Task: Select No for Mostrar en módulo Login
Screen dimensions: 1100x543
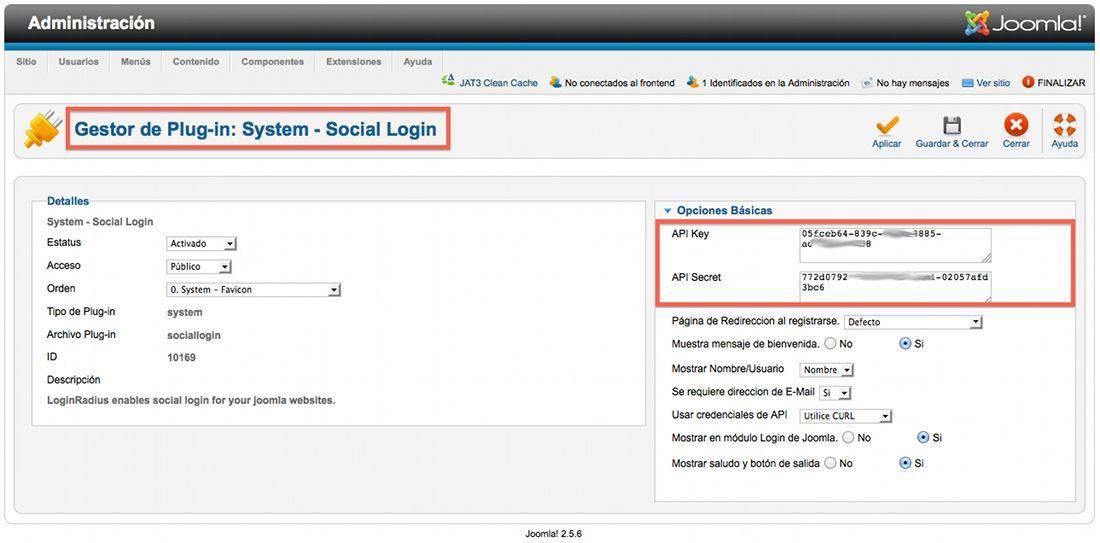Action: click(x=848, y=437)
